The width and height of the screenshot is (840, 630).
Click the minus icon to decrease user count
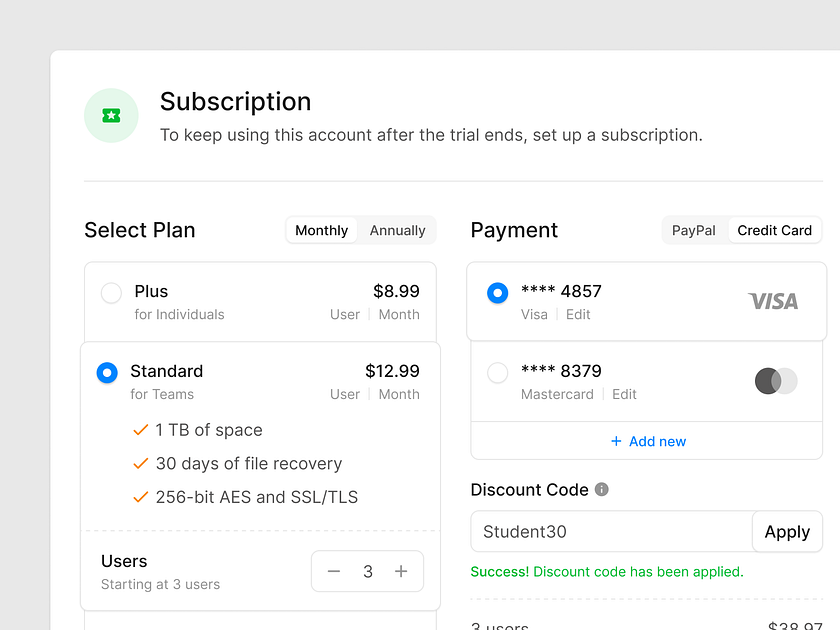point(334,571)
